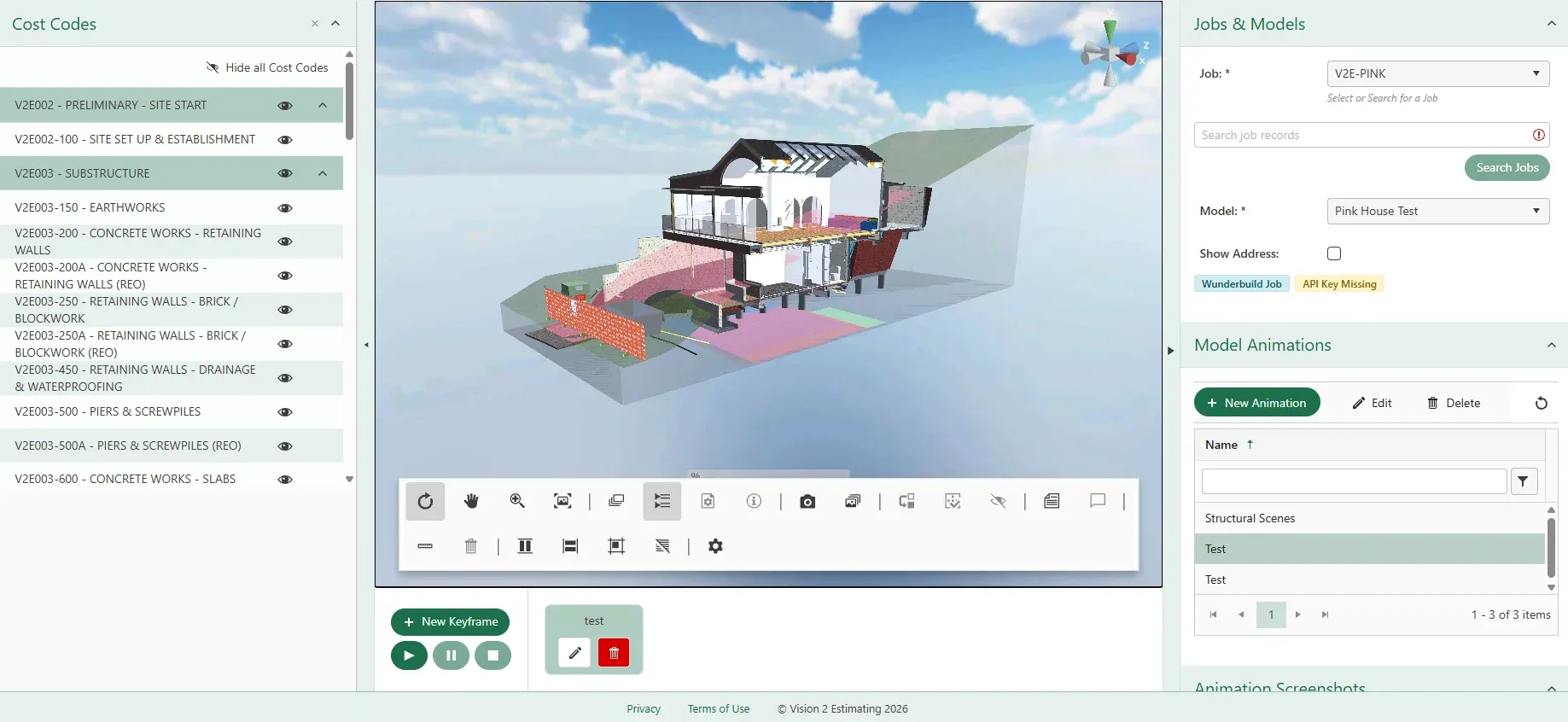
Task: Add a New Keyframe
Action: click(450, 621)
